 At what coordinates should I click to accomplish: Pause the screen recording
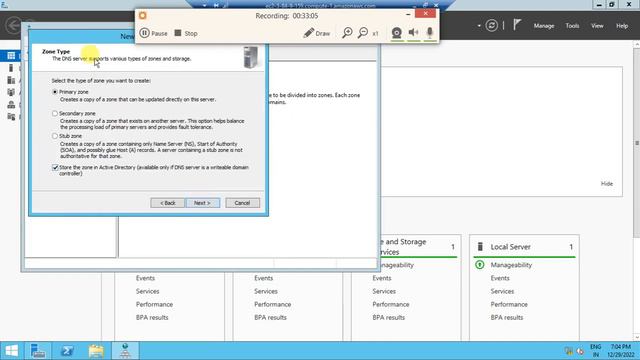click(153, 33)
